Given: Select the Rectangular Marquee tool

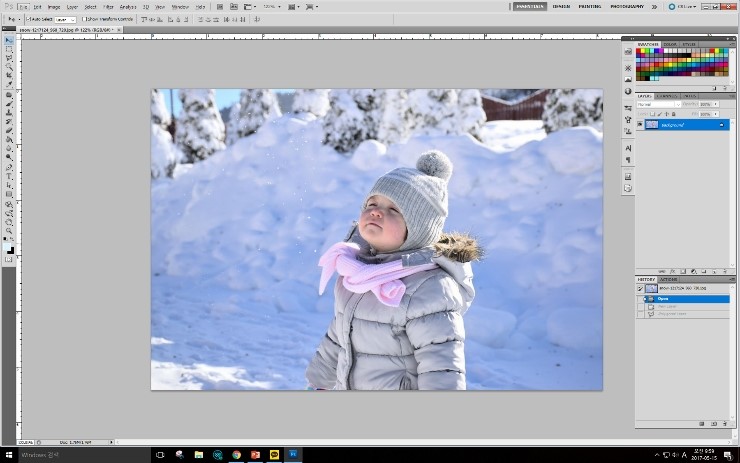Looking at the screenshot, I should 9,49.
